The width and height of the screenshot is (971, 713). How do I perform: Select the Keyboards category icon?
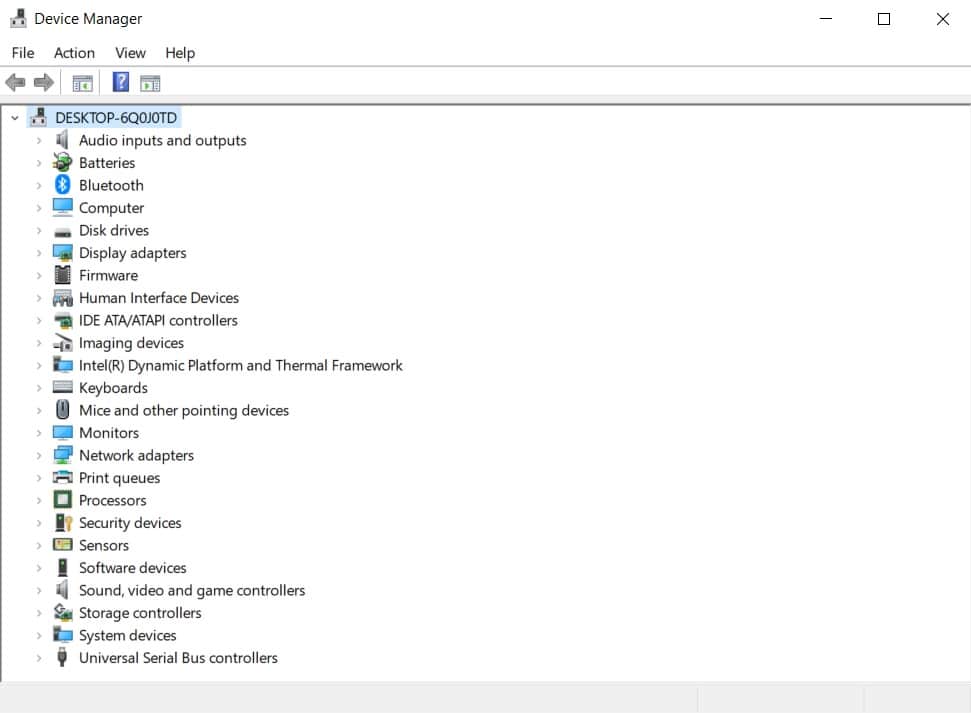pos(62,387)
